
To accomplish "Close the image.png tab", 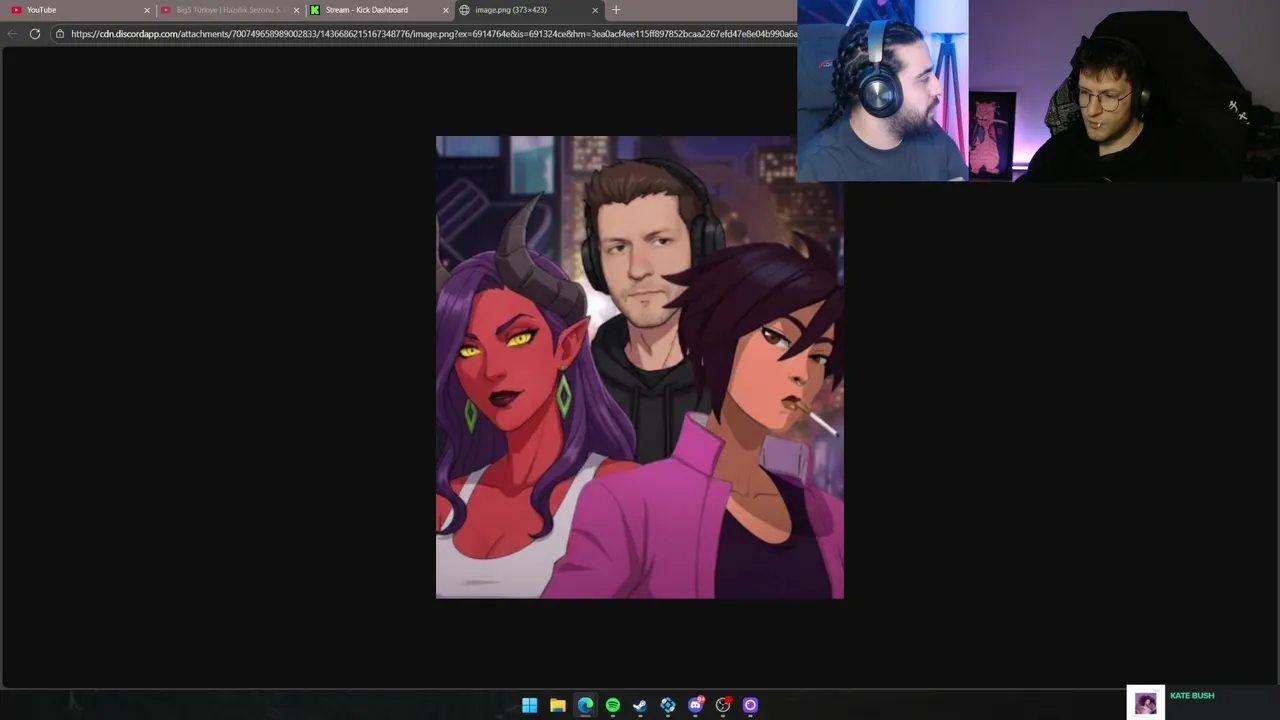I will (x=595, y=10).
